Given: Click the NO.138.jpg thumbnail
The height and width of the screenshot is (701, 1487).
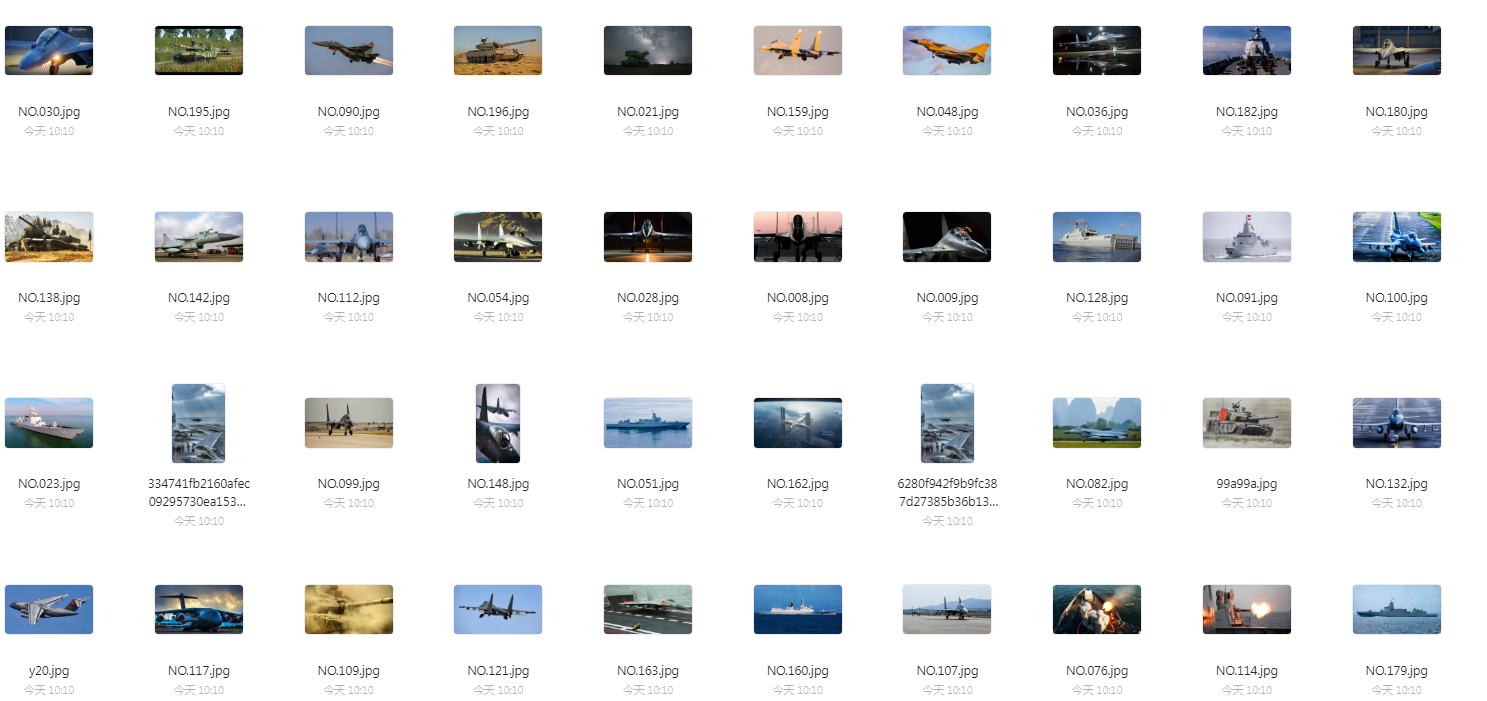Looking at the screenshot, I should (x=49, y=237).
